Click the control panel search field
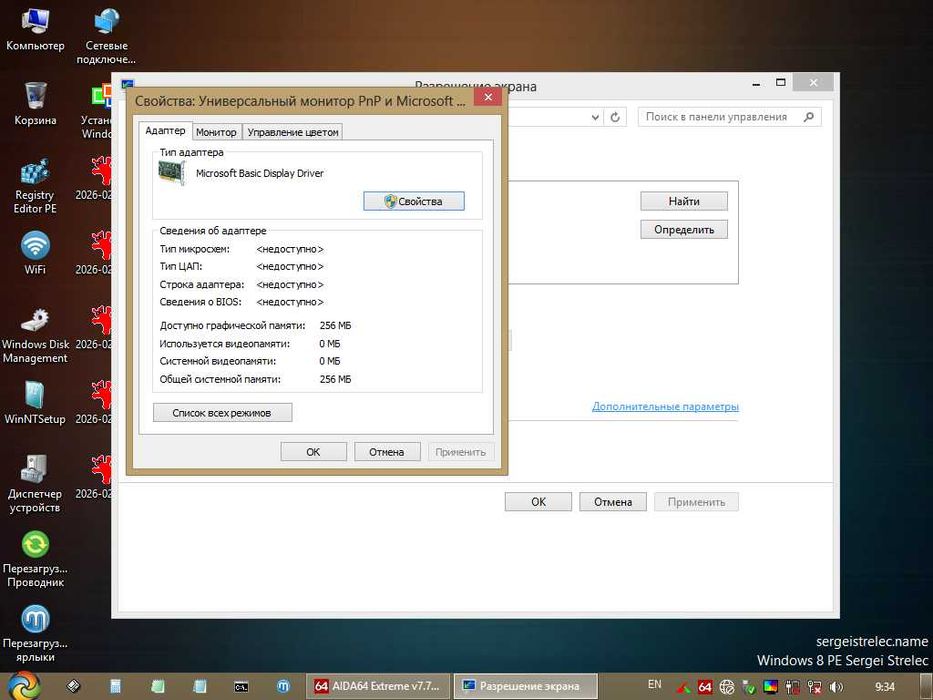 (730, 117)
